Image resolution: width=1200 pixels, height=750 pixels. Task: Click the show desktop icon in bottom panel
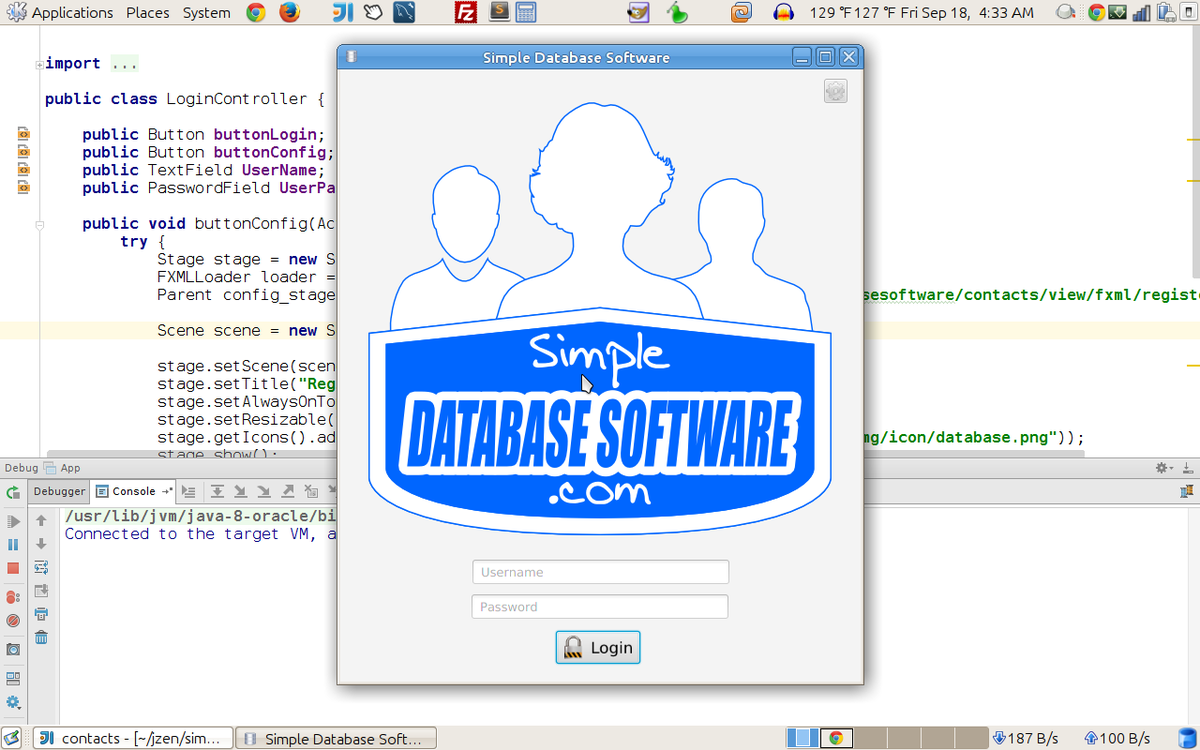[x=12, y=738]
